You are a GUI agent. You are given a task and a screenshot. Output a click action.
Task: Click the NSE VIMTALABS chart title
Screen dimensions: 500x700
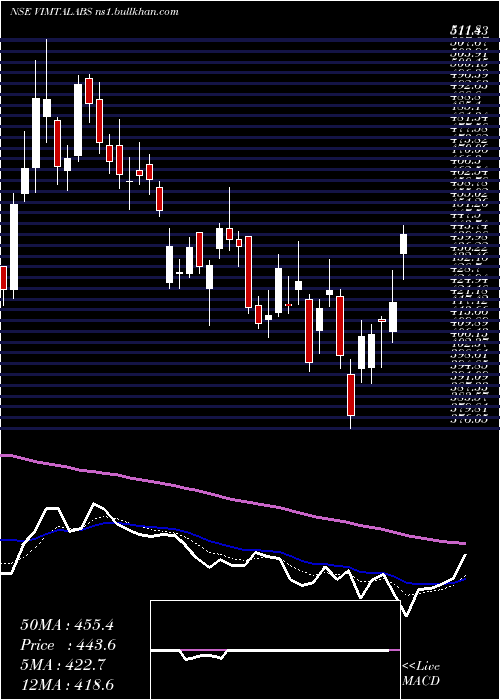point(95,12)
